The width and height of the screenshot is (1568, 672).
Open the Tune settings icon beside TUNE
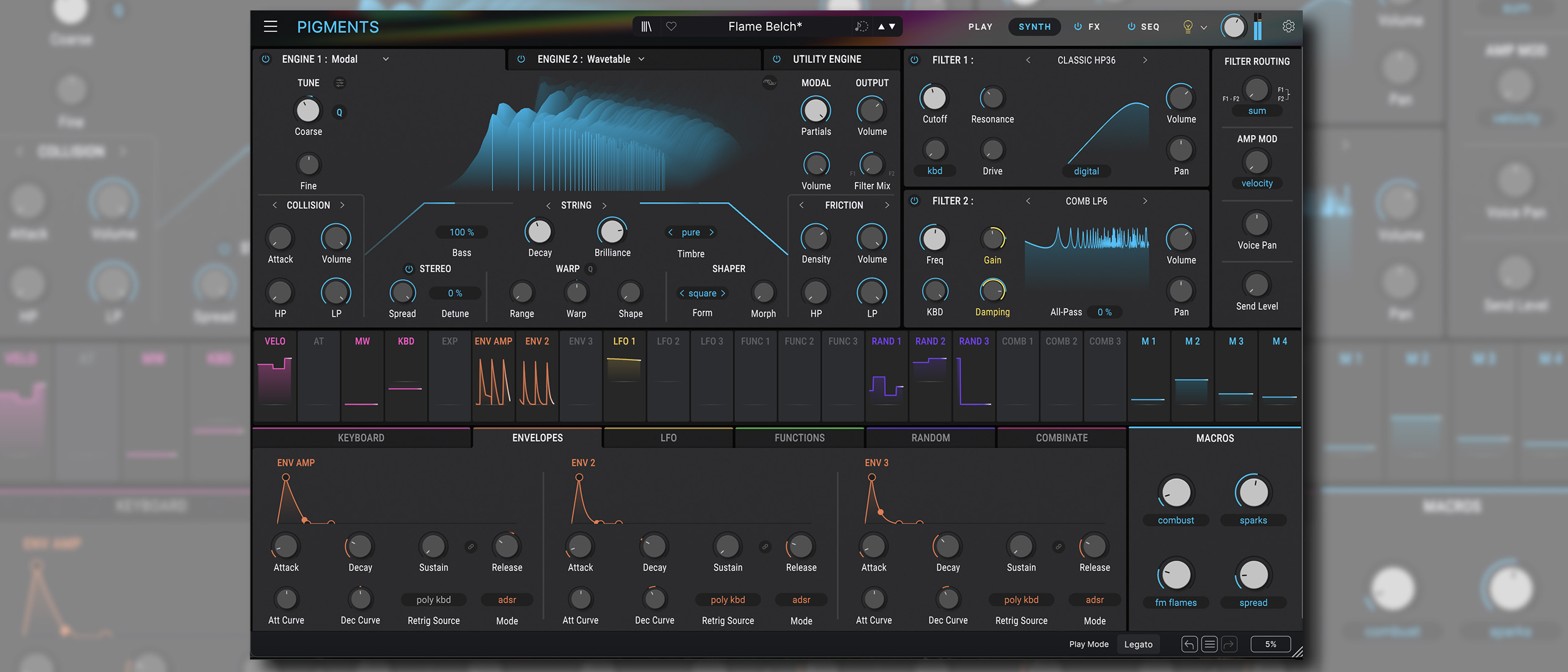click(x=340, y=82)
